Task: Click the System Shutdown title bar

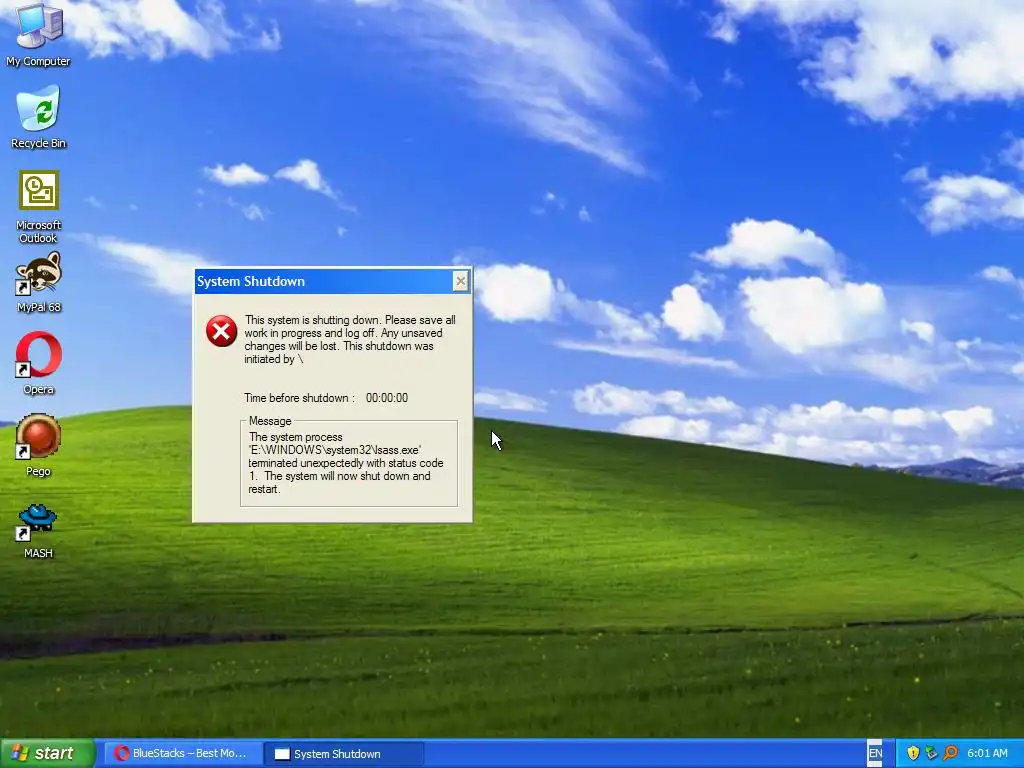Action: coord(323,281)
